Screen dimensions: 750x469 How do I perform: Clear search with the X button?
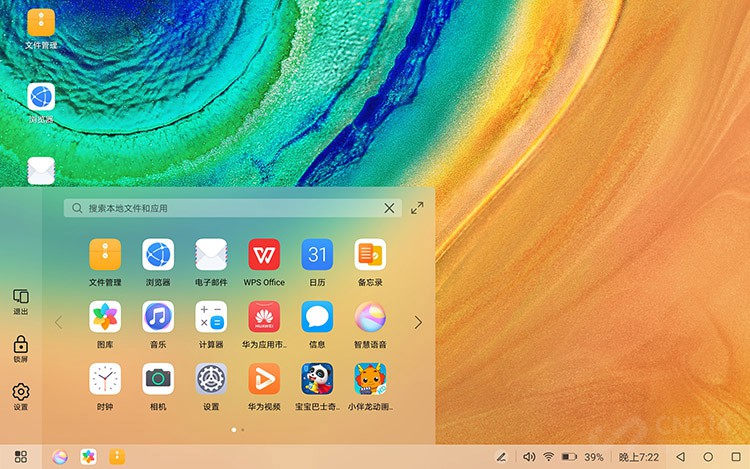[389, 208]
